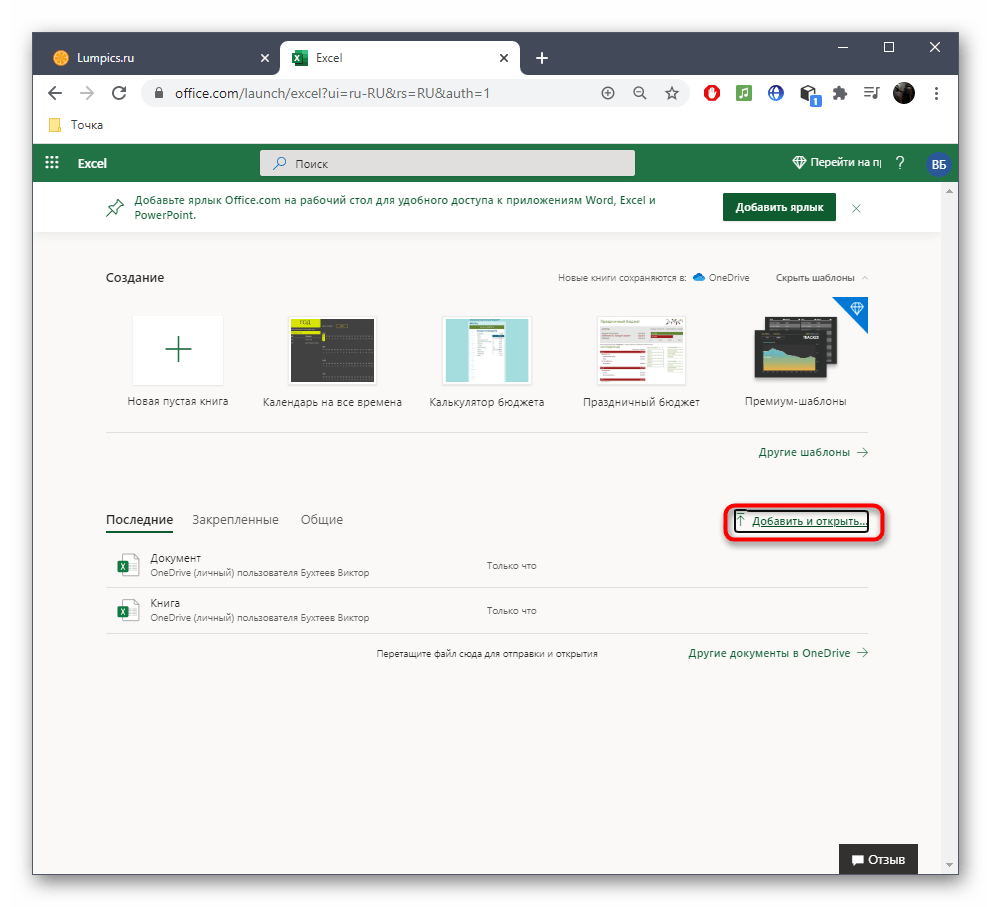Open Калькулятор бюджета template
991x907 pixels.
point(487,362)
